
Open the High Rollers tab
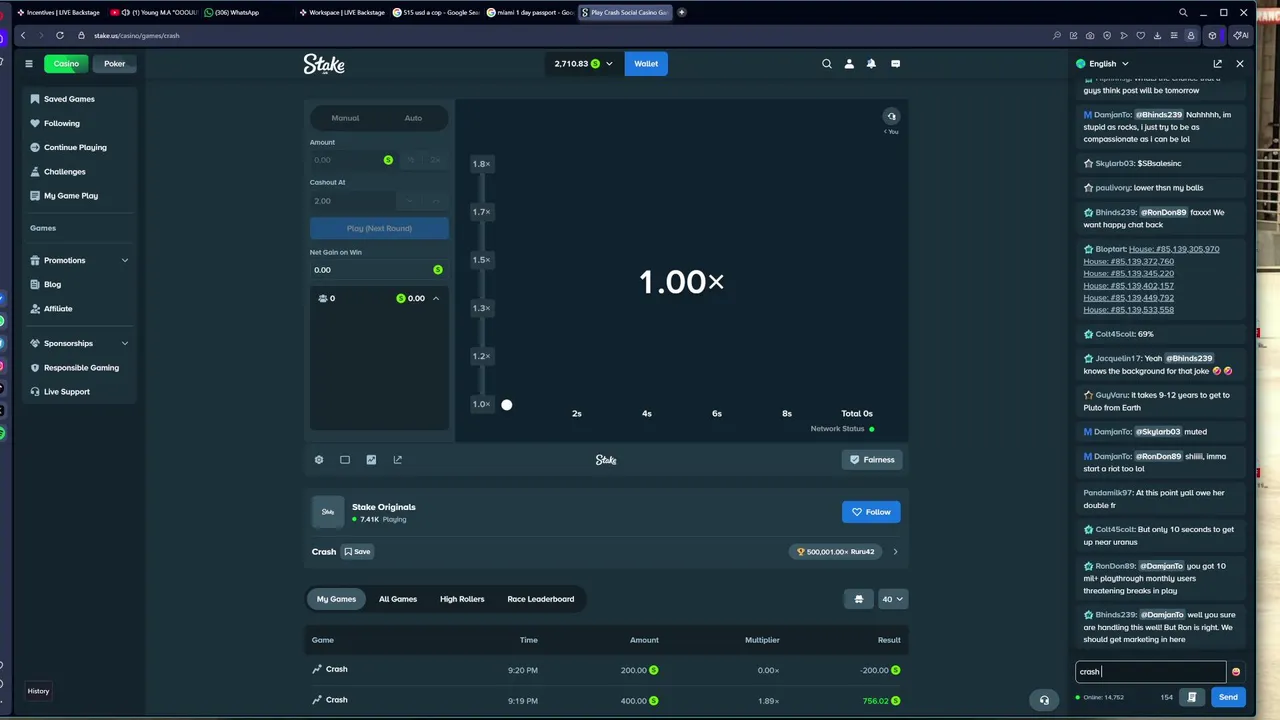[462, 599]
